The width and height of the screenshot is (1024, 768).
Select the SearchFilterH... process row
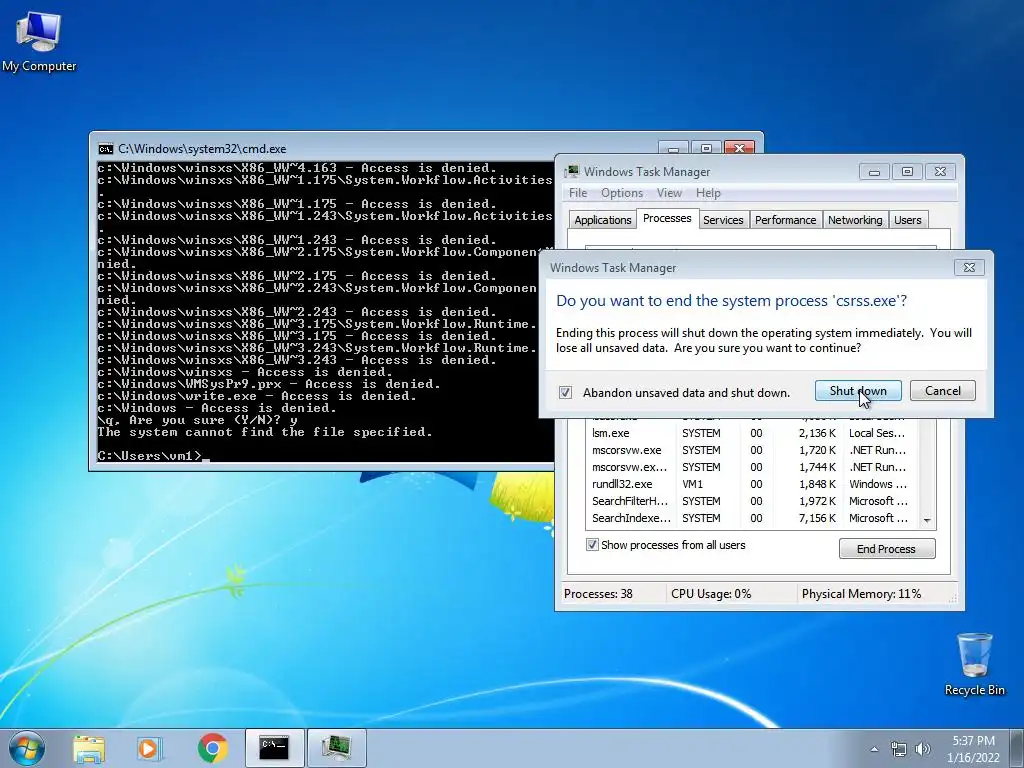pyautogui.click(x=754, y=501)
